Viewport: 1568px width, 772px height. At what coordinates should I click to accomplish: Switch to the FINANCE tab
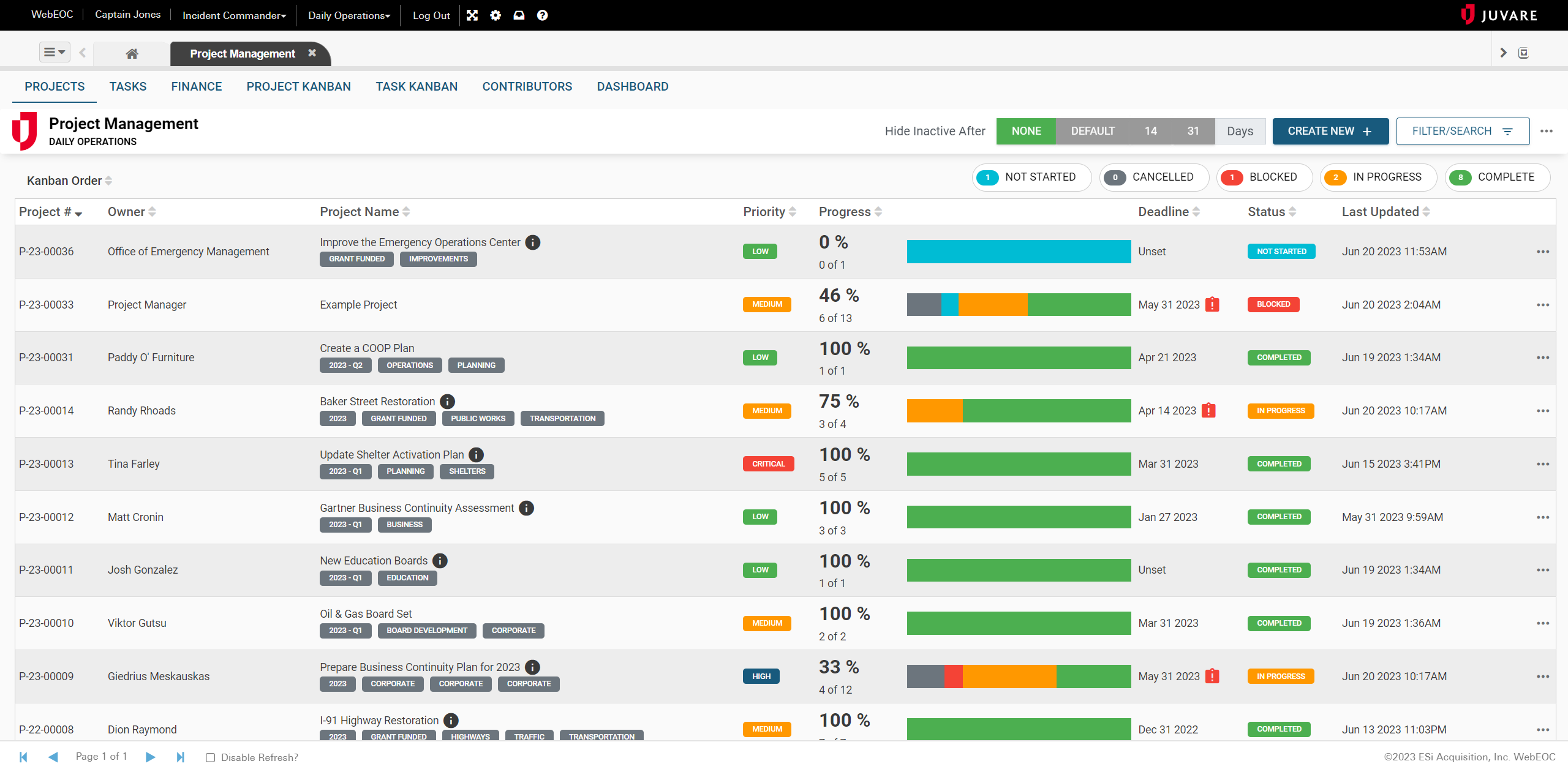[x=197, y=86]
